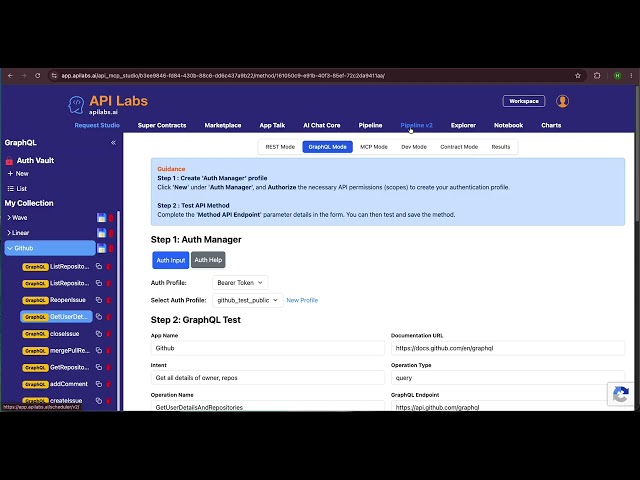Delete the Wave collection using red trash
This screenshot has width=640, height=480.
point(111,218)
